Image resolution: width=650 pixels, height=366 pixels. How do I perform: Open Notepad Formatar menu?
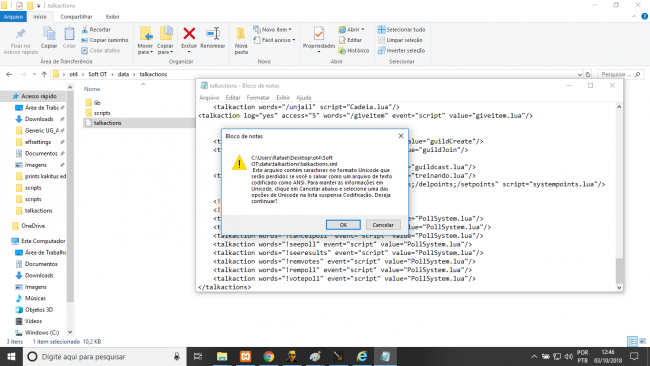point(258,97)
